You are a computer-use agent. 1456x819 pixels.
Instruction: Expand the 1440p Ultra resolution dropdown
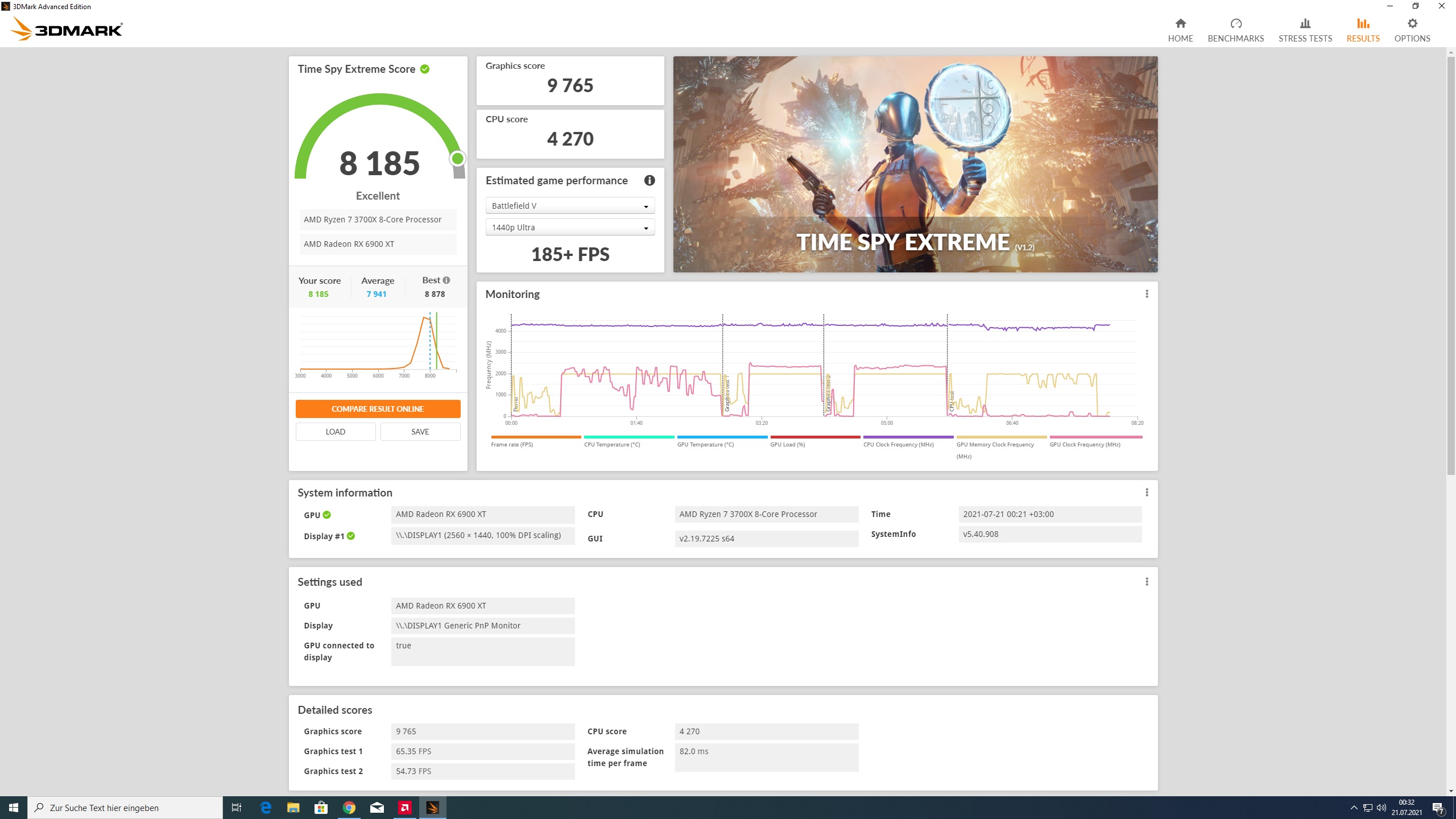coord(570,227)
